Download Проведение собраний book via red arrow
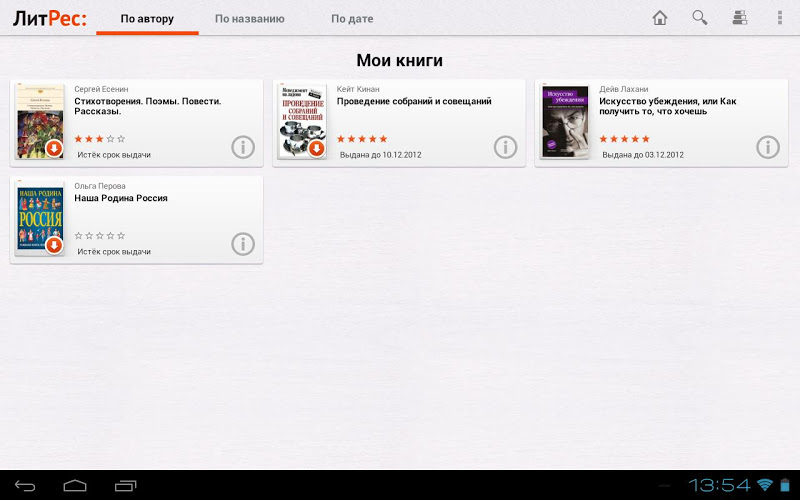 317,148
